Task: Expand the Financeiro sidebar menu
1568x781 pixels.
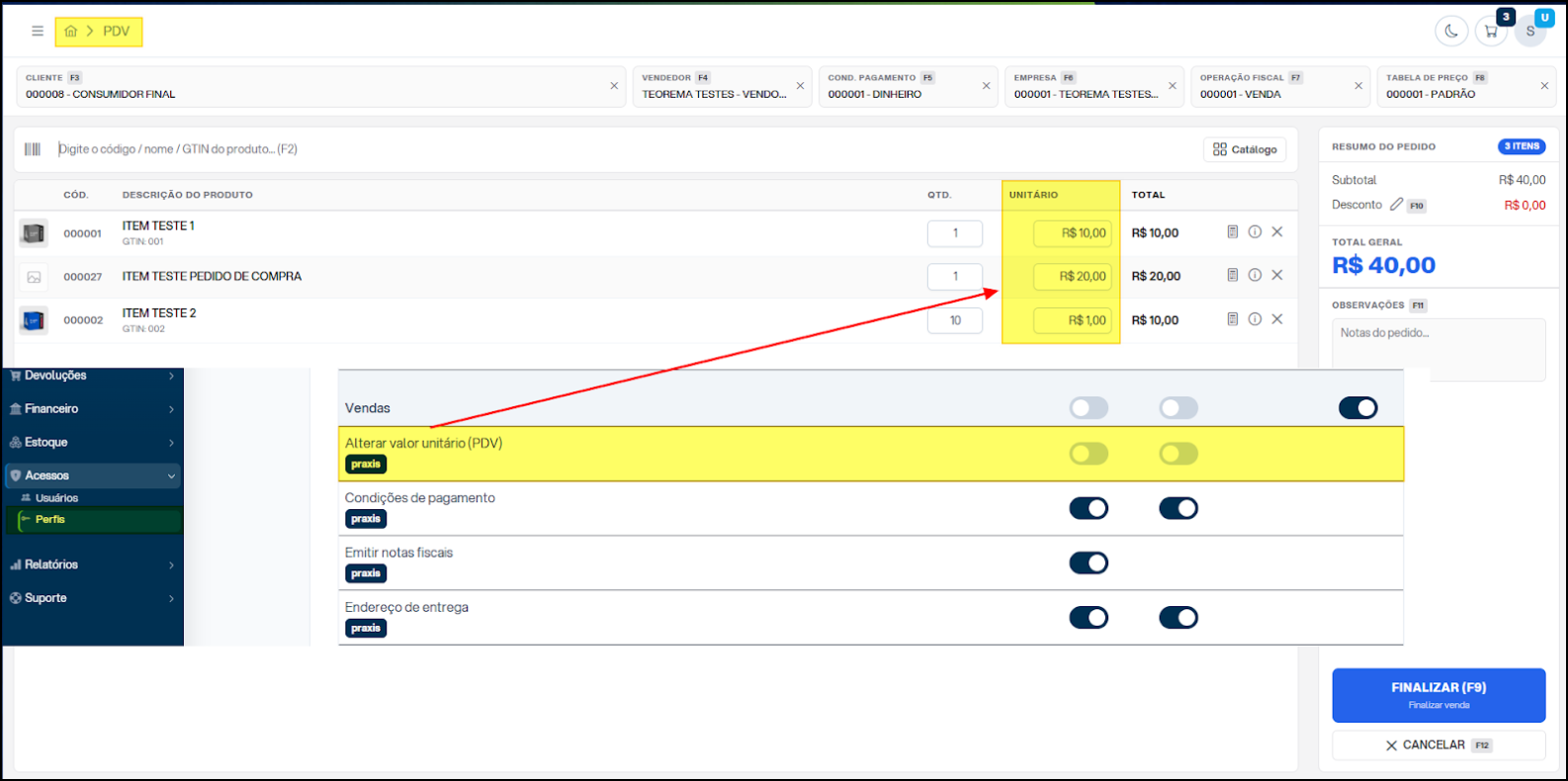Action: (x=93, y=409)
